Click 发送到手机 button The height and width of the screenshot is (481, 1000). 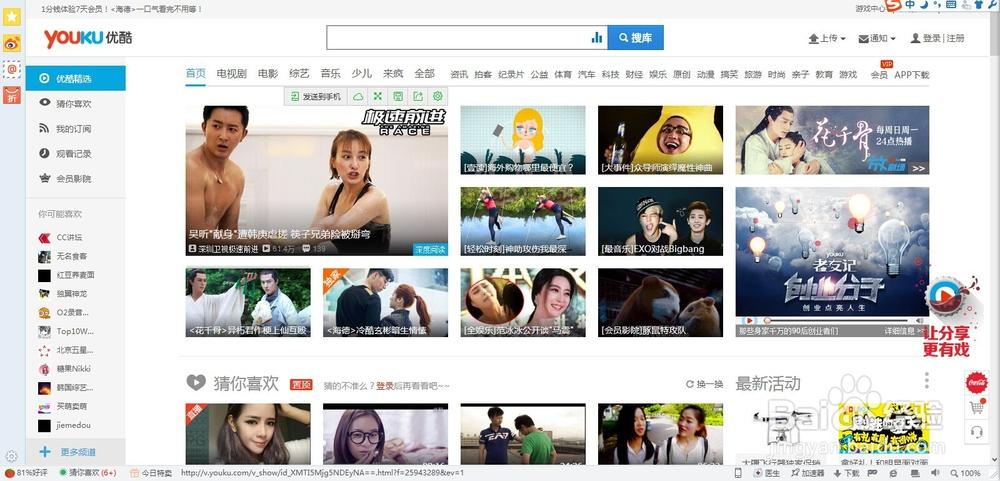pos(316,96)
